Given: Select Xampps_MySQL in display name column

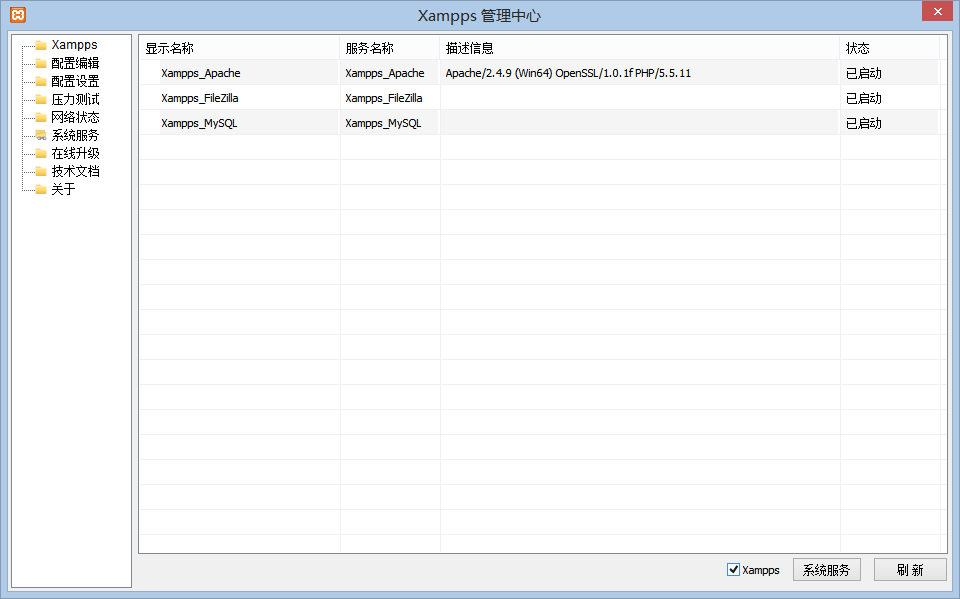Looking at the screenshot, I should [x=199, y=123].
